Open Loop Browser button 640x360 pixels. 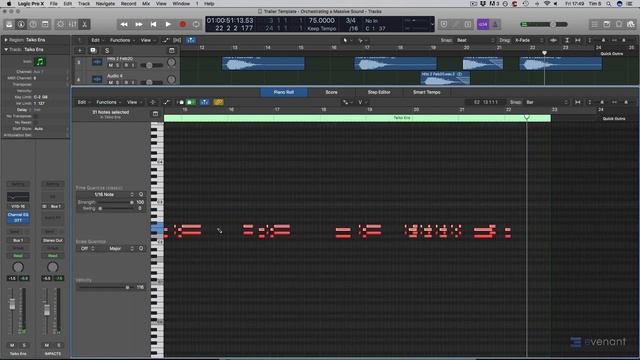pos(619,24)
